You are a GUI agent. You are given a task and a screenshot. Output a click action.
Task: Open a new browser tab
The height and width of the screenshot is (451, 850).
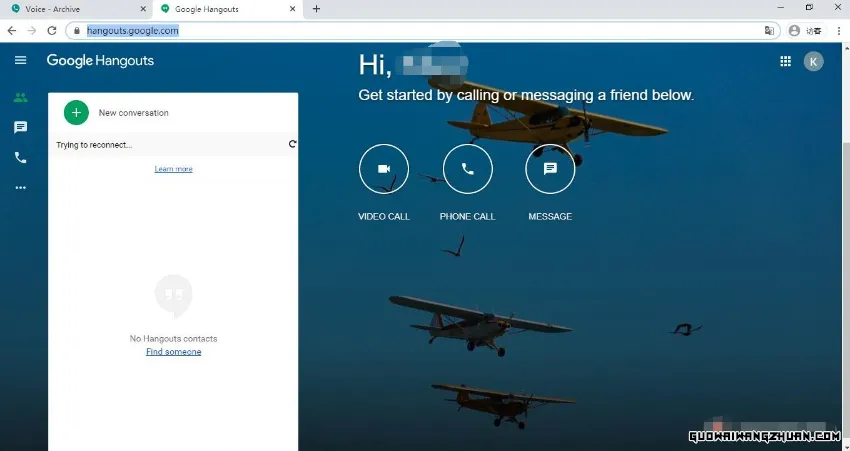click(317, 9)
